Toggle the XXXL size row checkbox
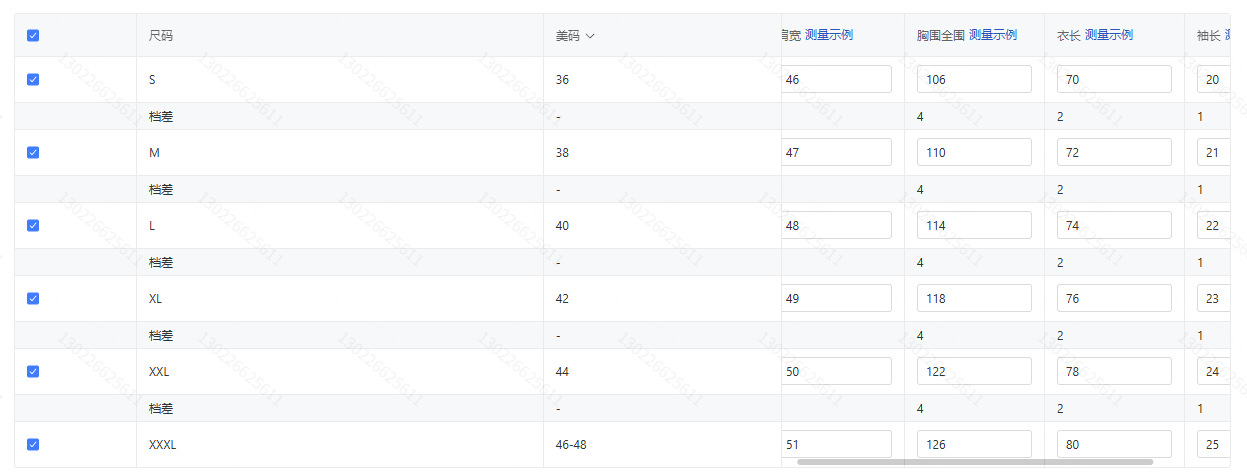 pos(33,445)
